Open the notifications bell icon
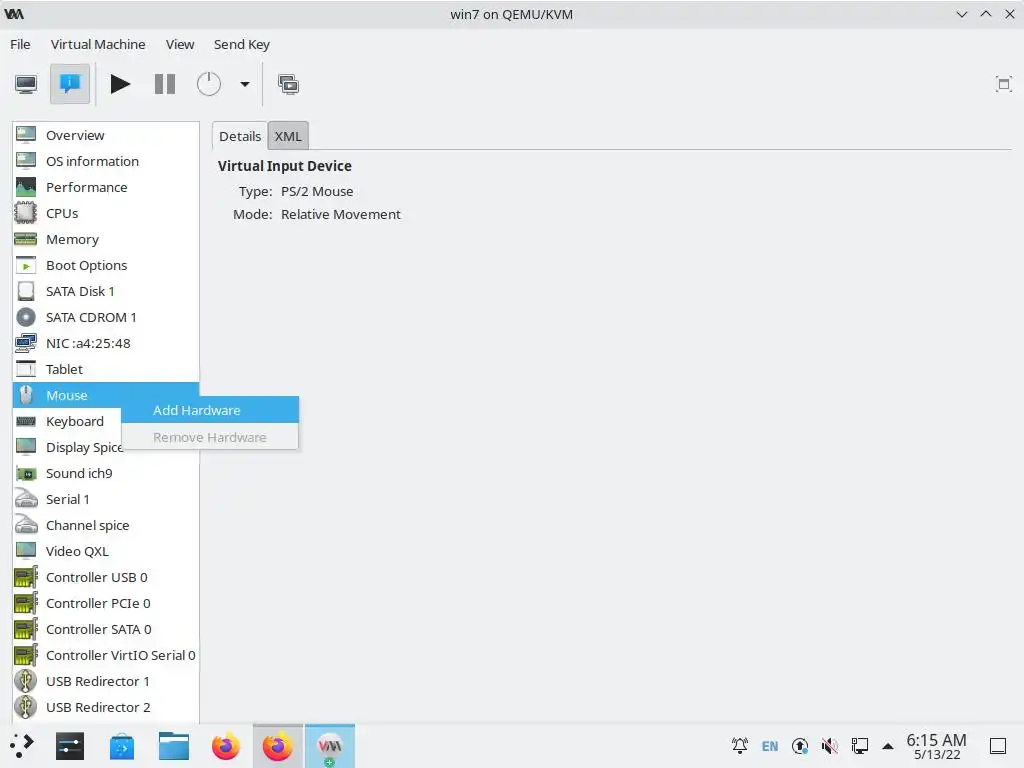 click(x=740, y=746)
